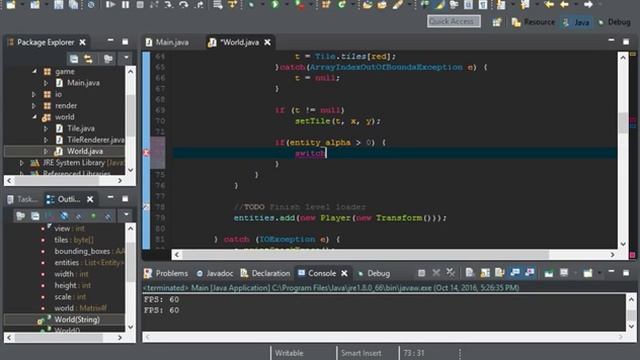Click the Step Over debug icon
Image resolution: width=640 pixels, height=360 pixels.
pyautogui.click(x=184, y=4)
